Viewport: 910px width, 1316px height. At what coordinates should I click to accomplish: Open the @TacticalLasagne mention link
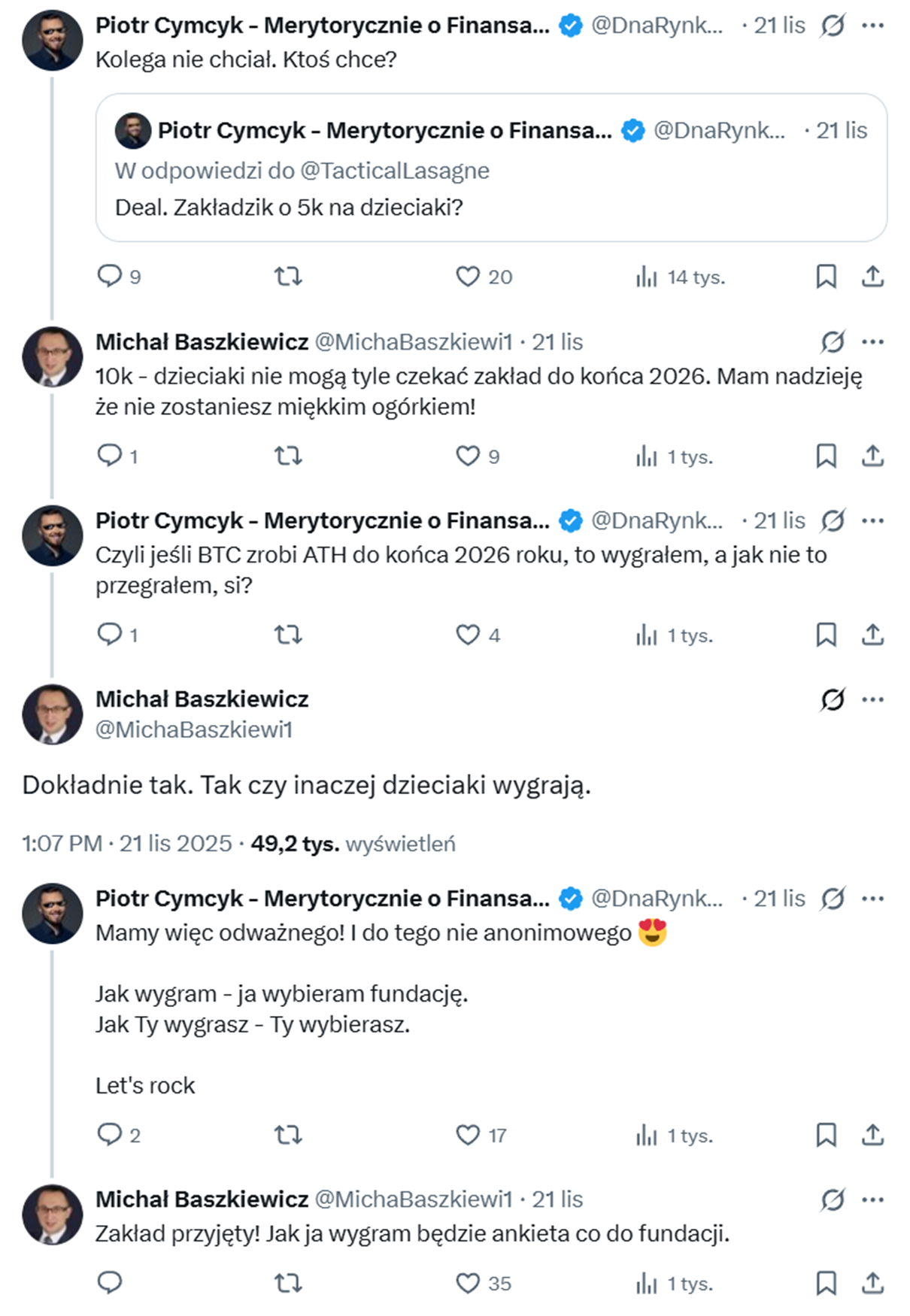point(394,171)
